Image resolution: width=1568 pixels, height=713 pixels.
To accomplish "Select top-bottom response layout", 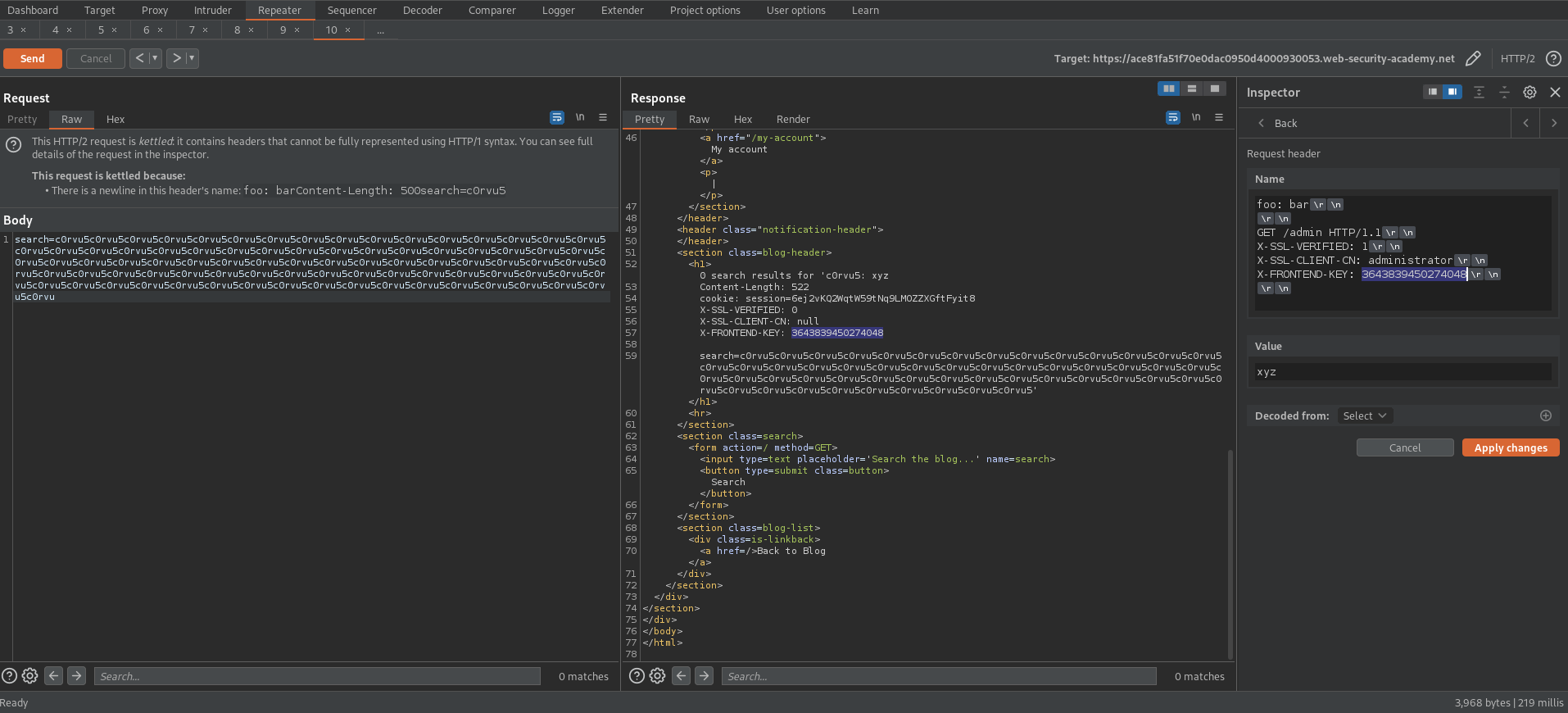I will [x=1192, y=89].
